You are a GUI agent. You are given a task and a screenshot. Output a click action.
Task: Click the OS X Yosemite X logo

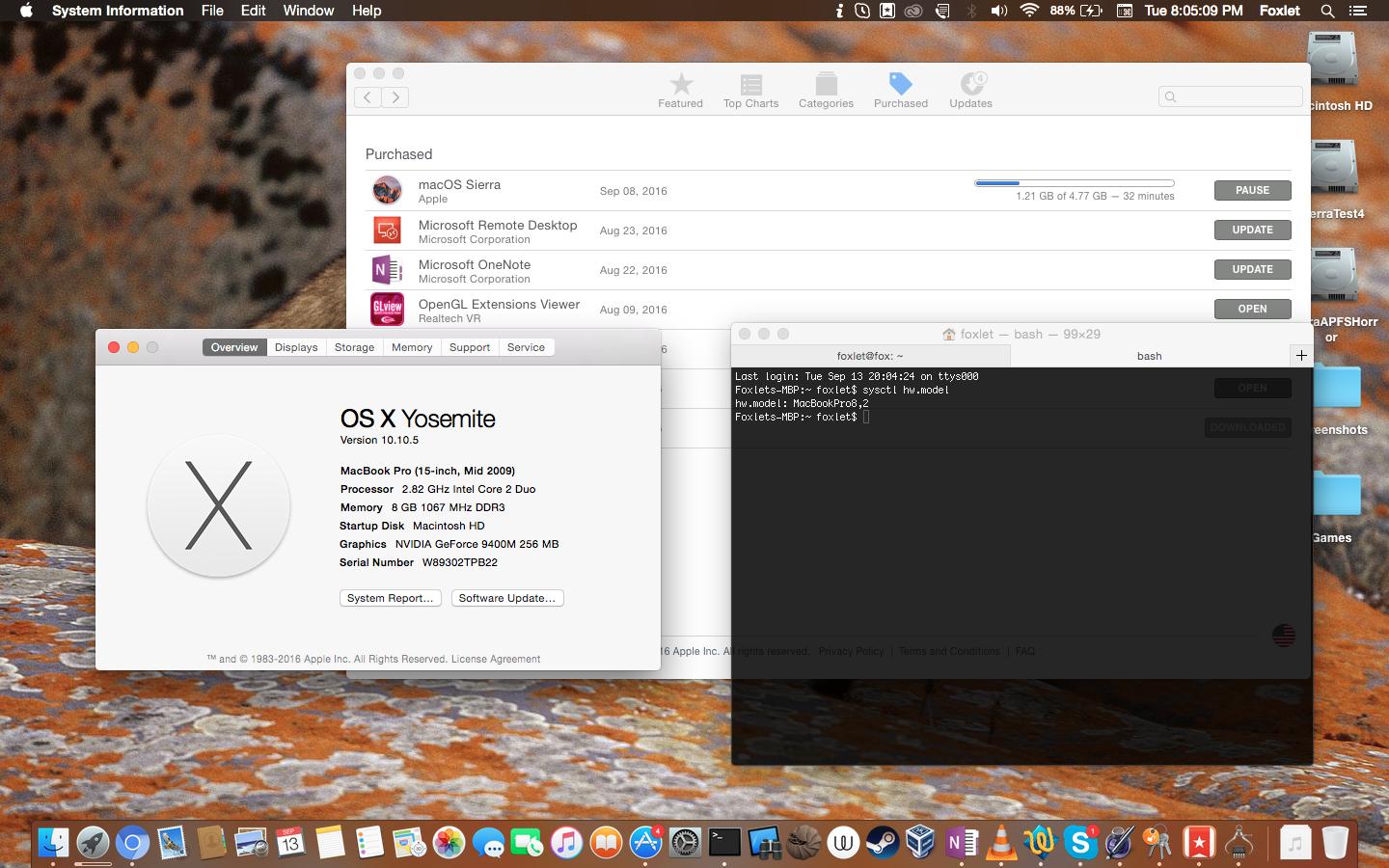218,505
